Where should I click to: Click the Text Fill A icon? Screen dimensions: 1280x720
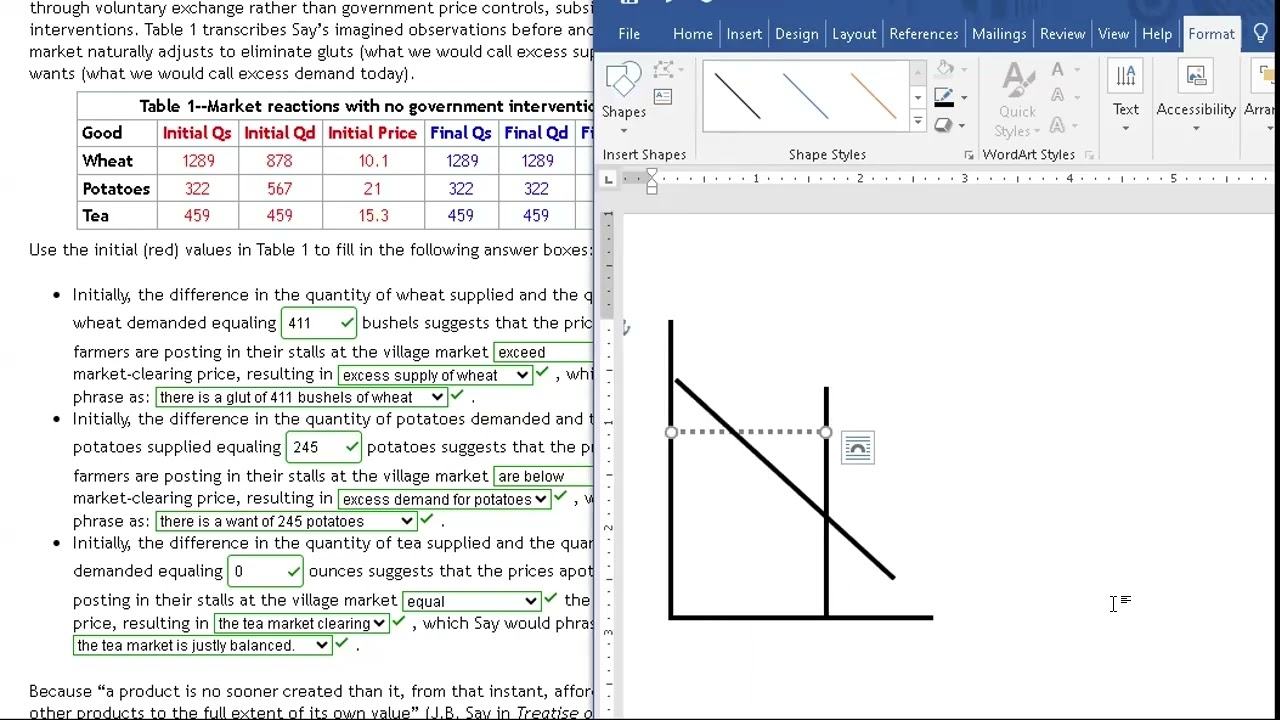1058,70
